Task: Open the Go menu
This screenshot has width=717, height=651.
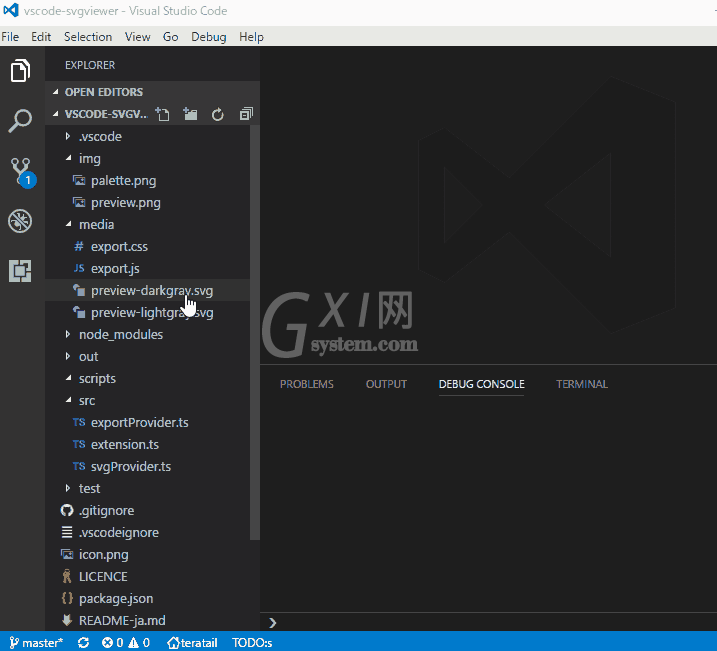Action: tap(171, 37)
